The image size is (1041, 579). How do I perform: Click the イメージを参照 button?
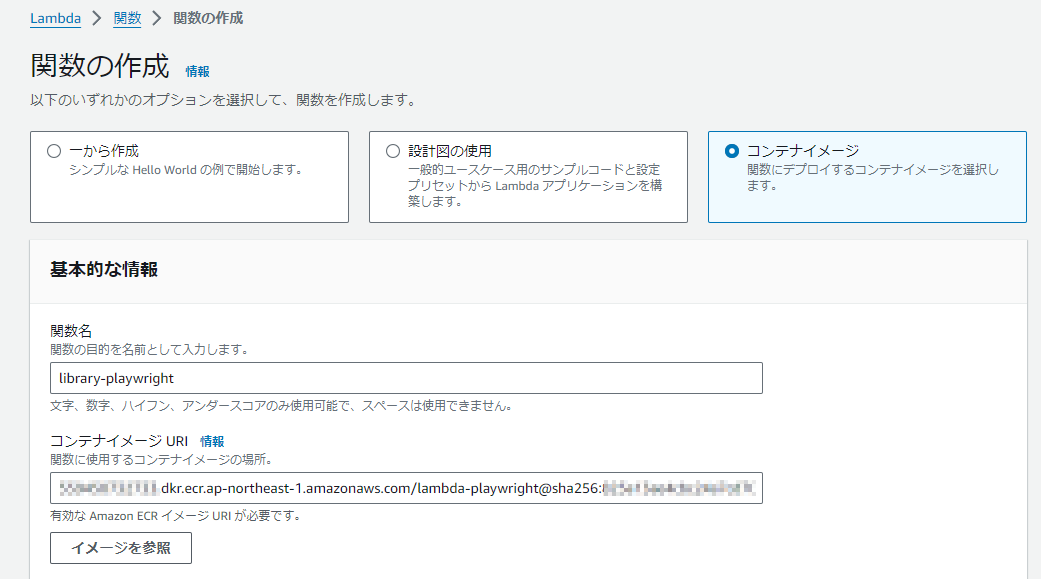tap(120, 548)
